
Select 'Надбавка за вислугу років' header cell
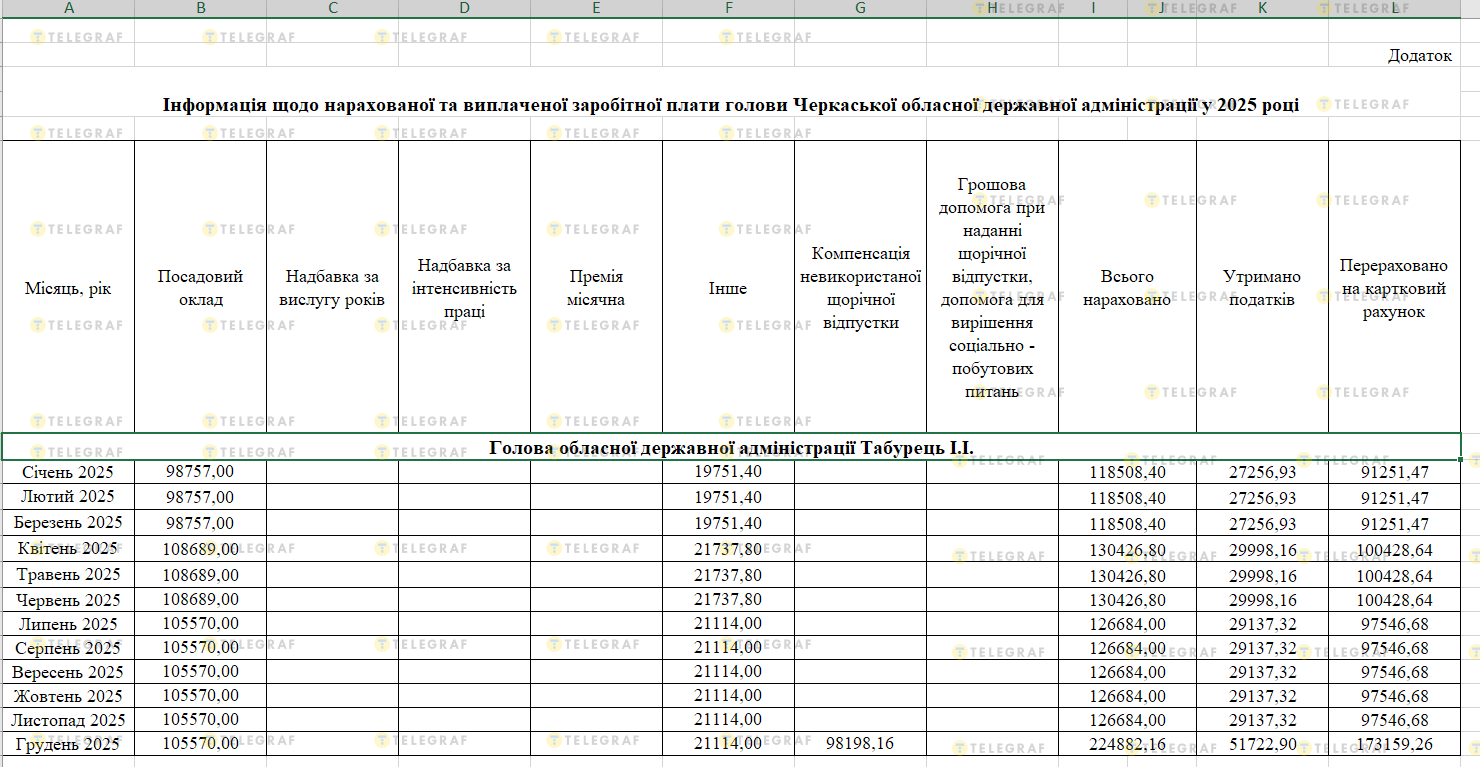pyautogui.click(x=332, y=288)
